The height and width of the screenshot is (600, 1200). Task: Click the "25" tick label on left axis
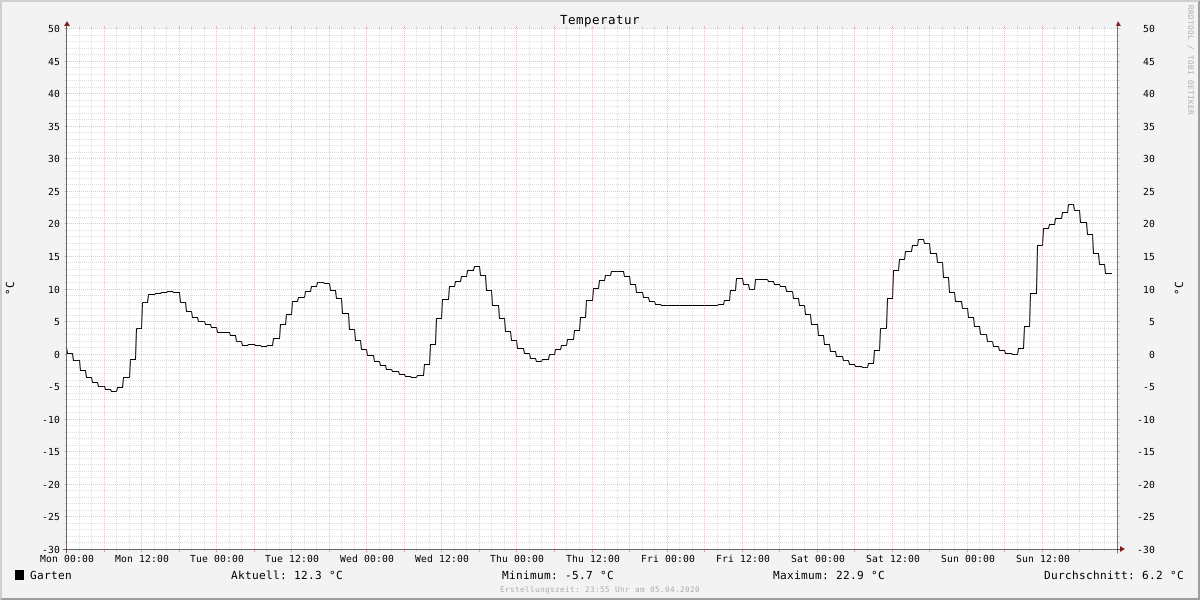pos(54,191)
